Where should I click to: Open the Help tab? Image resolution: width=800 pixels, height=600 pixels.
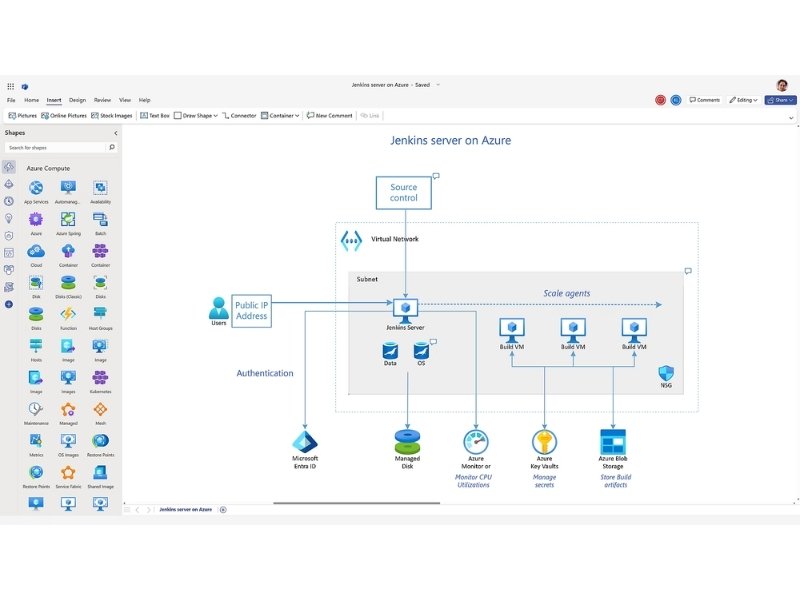pos(144,100)
